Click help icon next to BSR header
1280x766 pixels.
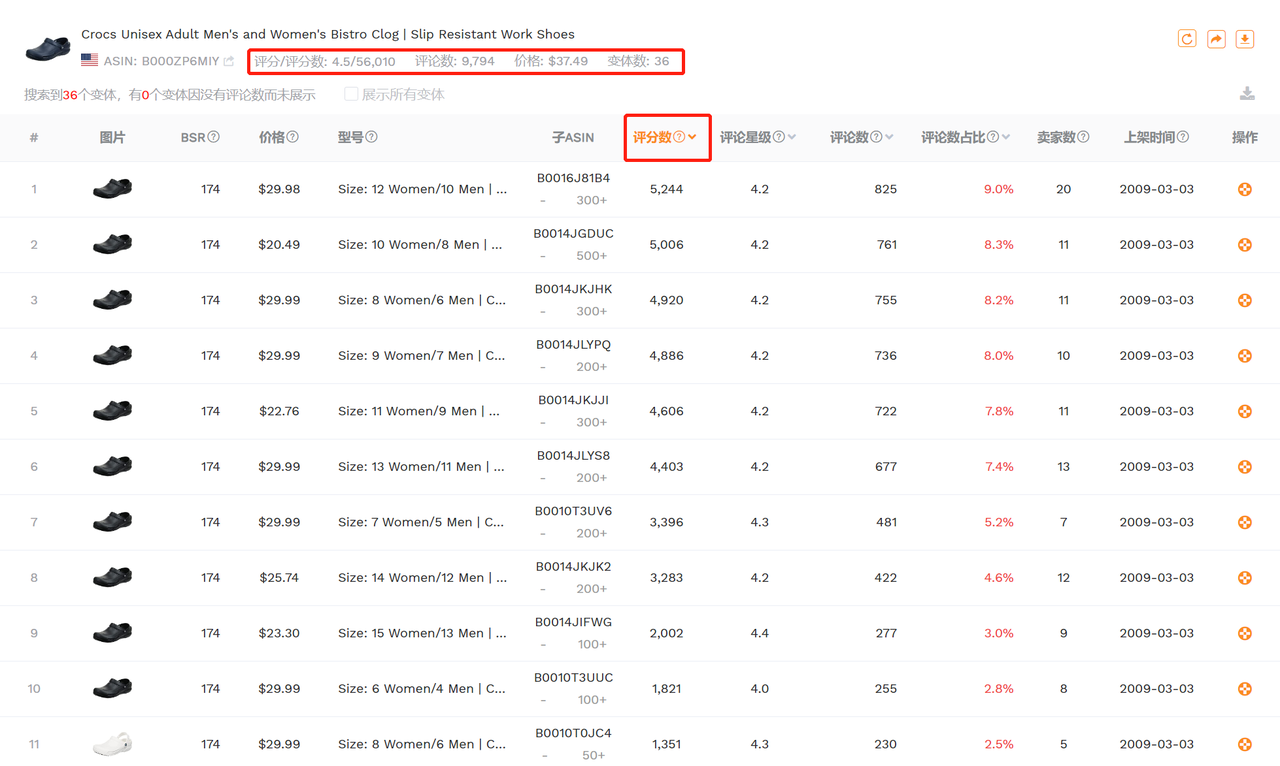[x=213, y=137]
